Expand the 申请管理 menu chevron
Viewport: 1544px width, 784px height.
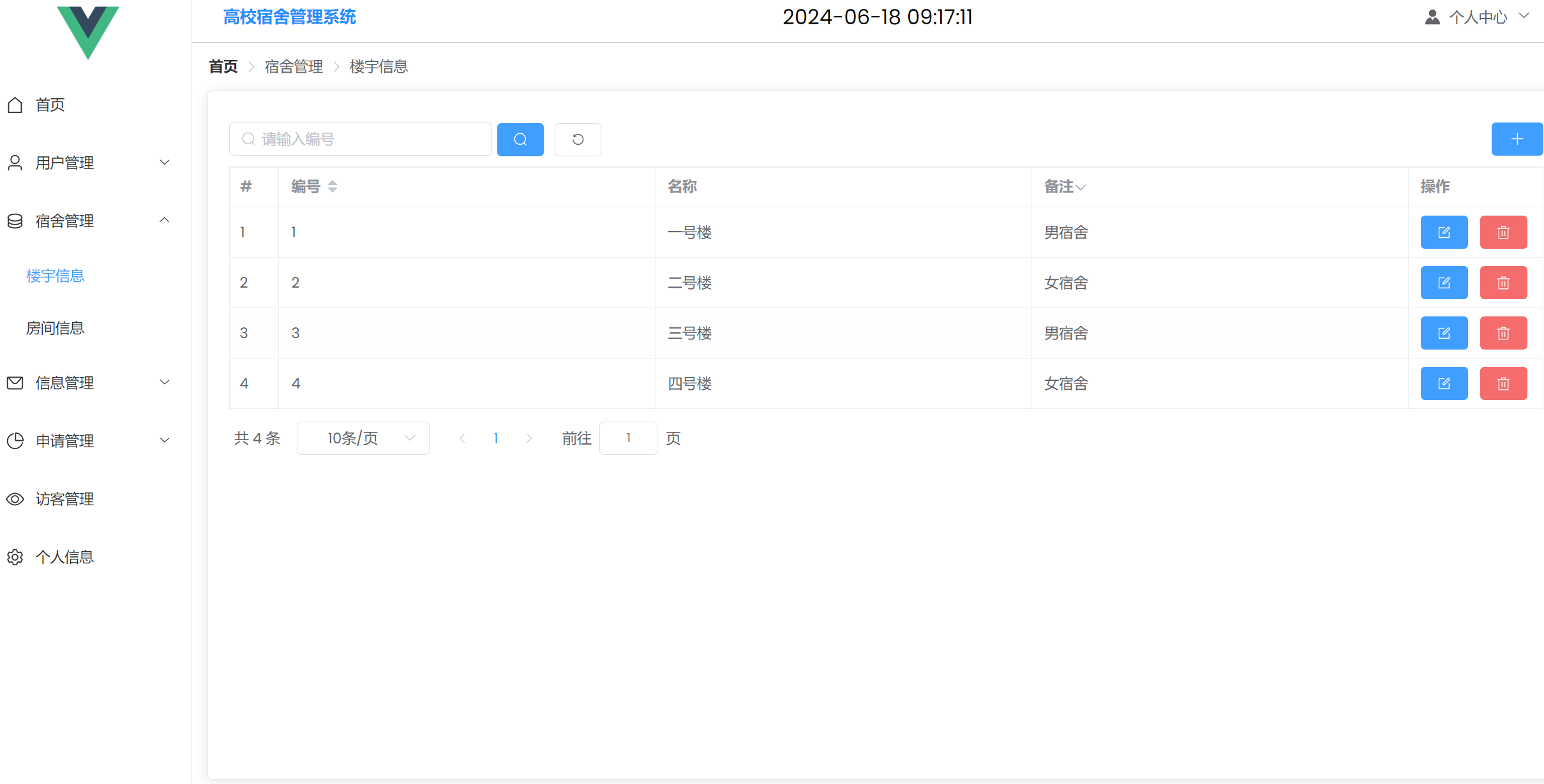165,440
